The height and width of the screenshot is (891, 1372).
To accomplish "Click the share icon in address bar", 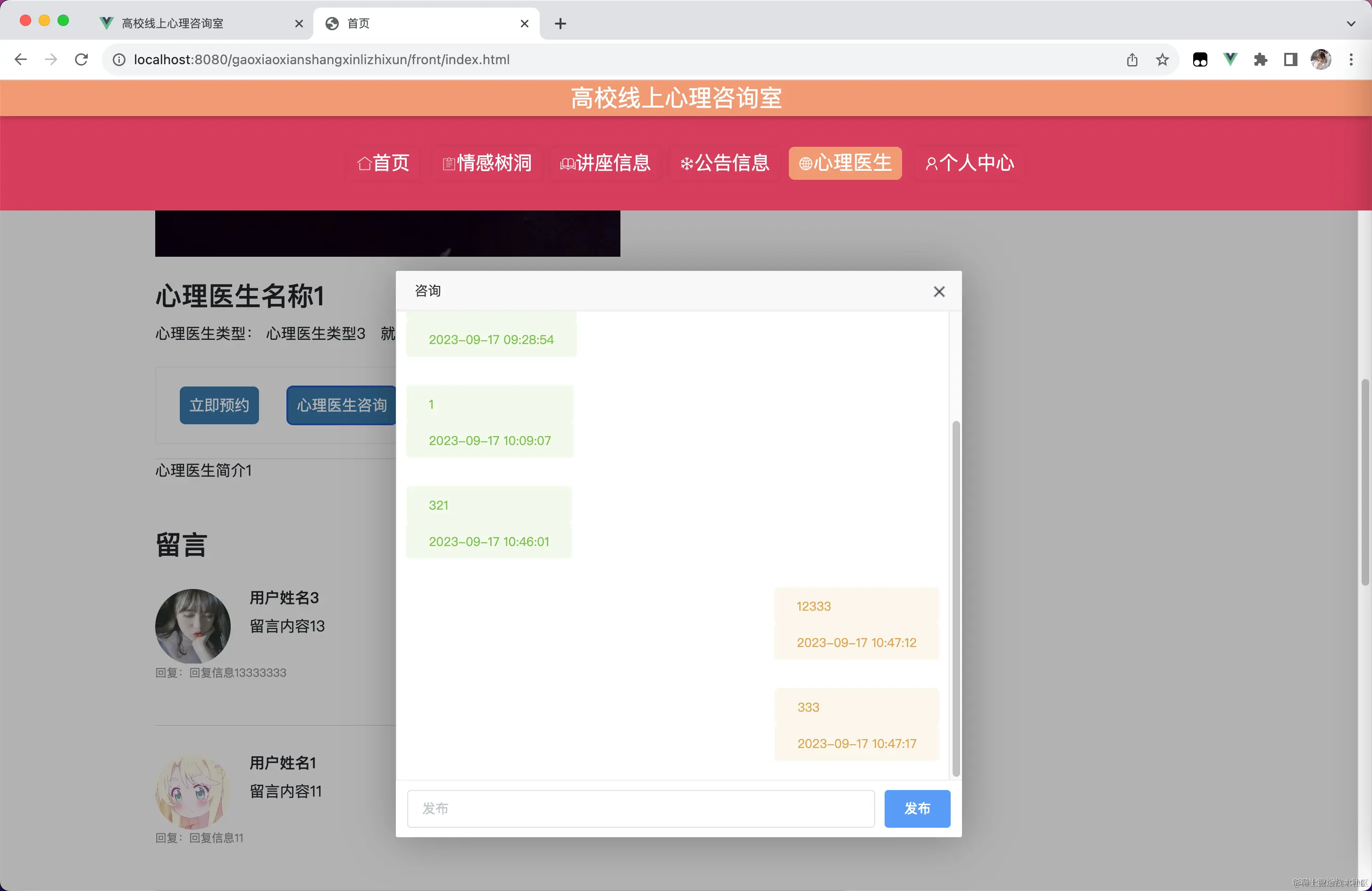I will [1131, 59].
